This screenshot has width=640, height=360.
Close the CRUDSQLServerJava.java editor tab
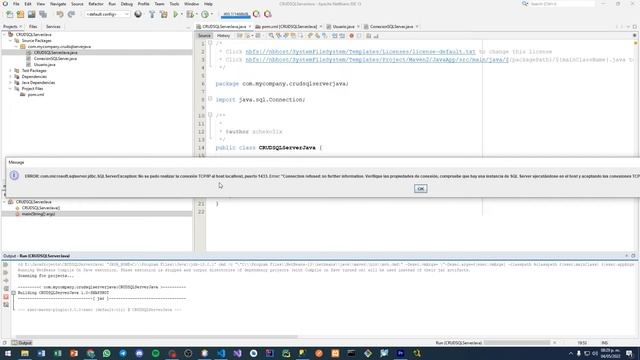coord(250,27)
